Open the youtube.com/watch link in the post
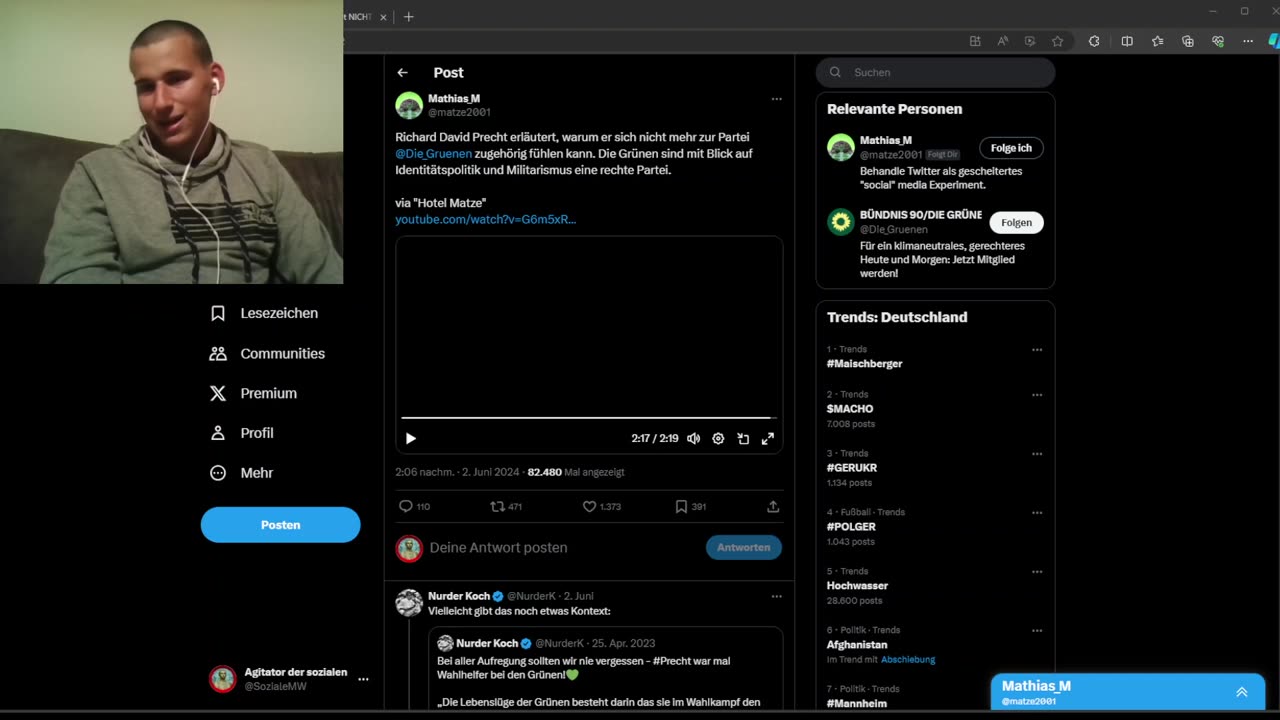The height and width of the screenshot is (720, 1280). [485, 219]
